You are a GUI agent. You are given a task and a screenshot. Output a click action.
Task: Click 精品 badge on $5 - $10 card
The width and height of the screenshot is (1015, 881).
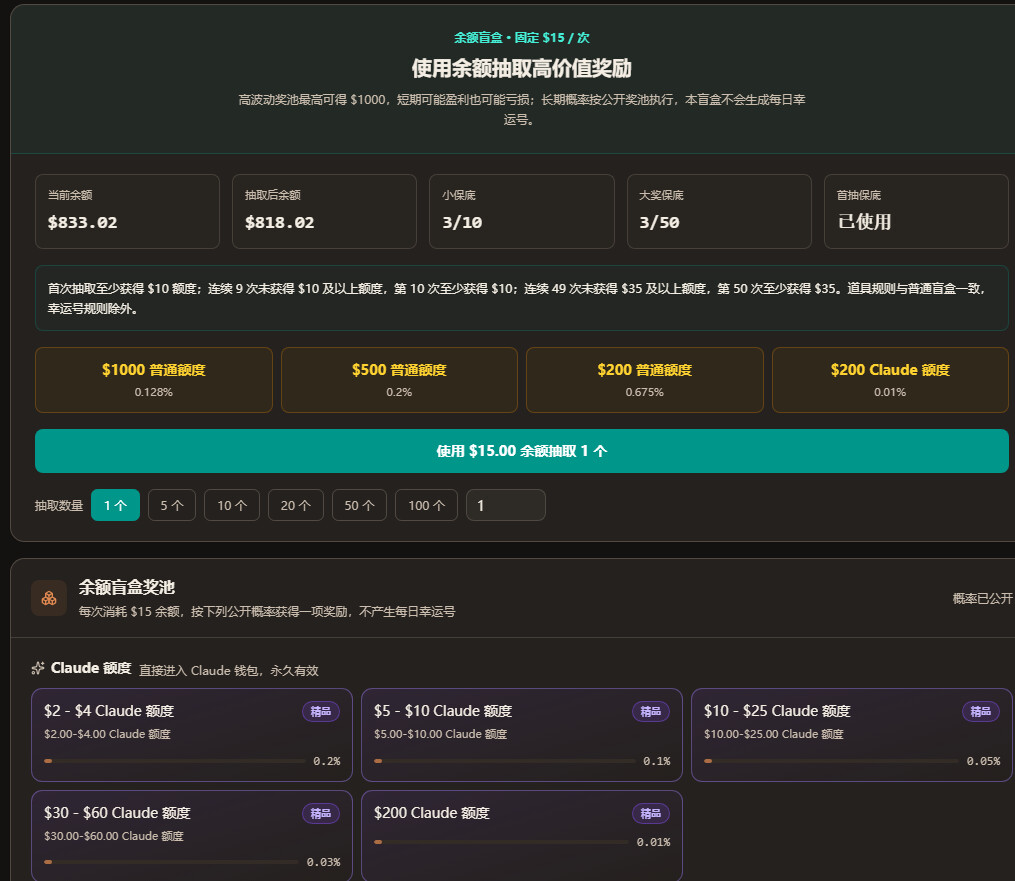click(x=651, y=711)
